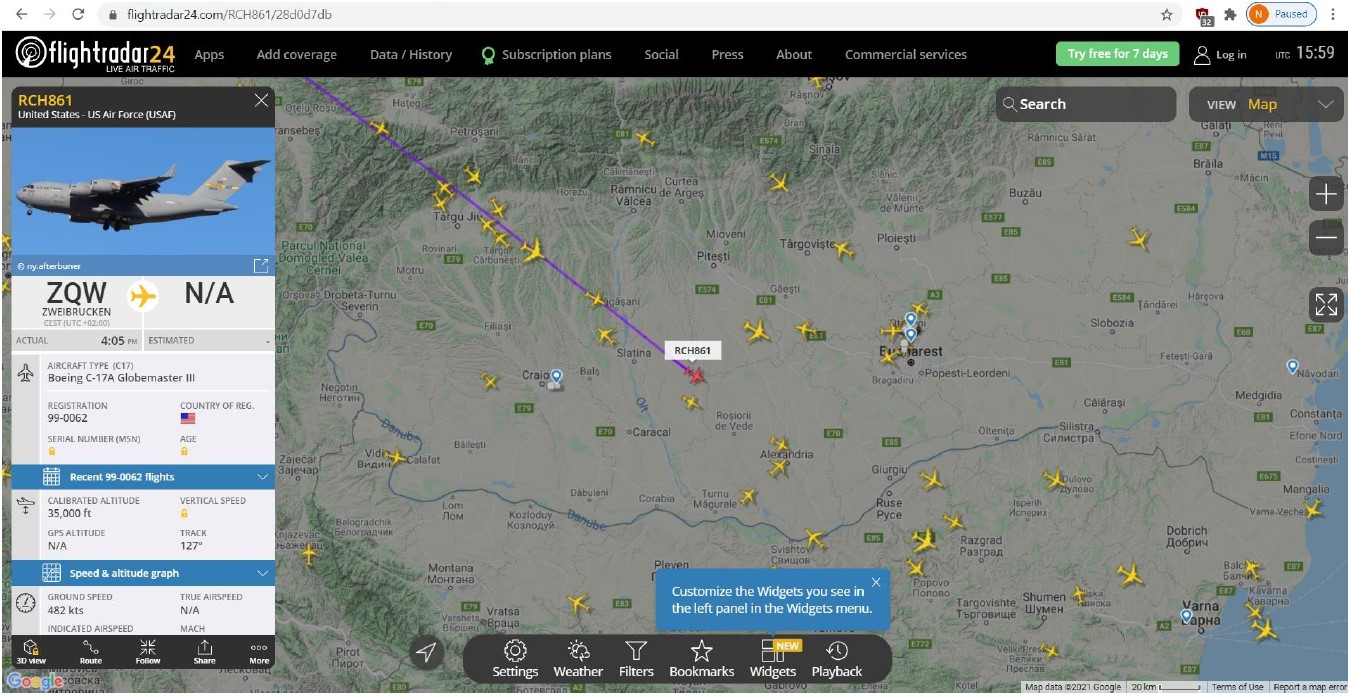Open Commercial services menu
The height and width of the screenshot is (696, 1348).
tap(906, 55)
